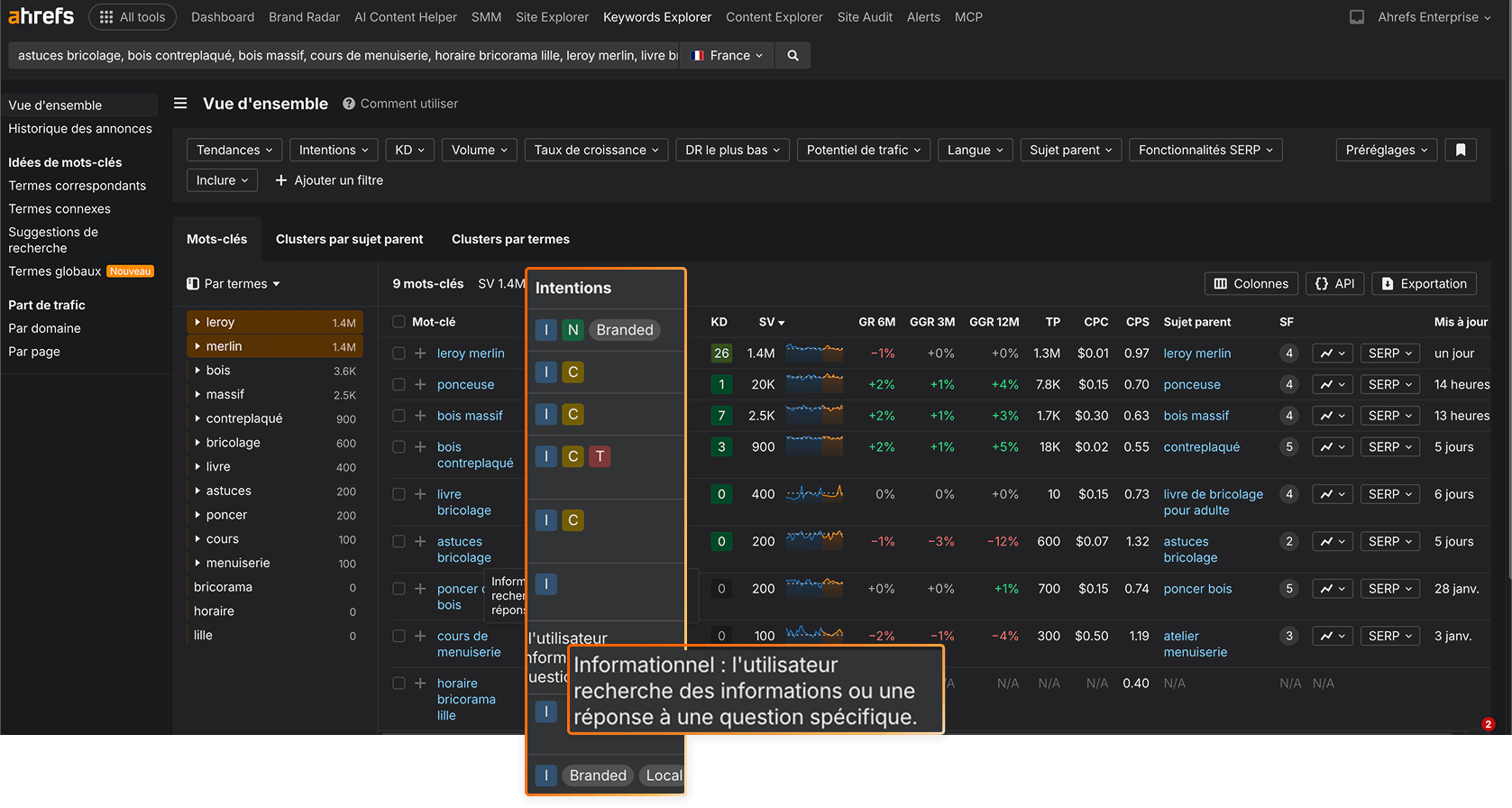Add ponceuse keyword with plus icon

420,384
